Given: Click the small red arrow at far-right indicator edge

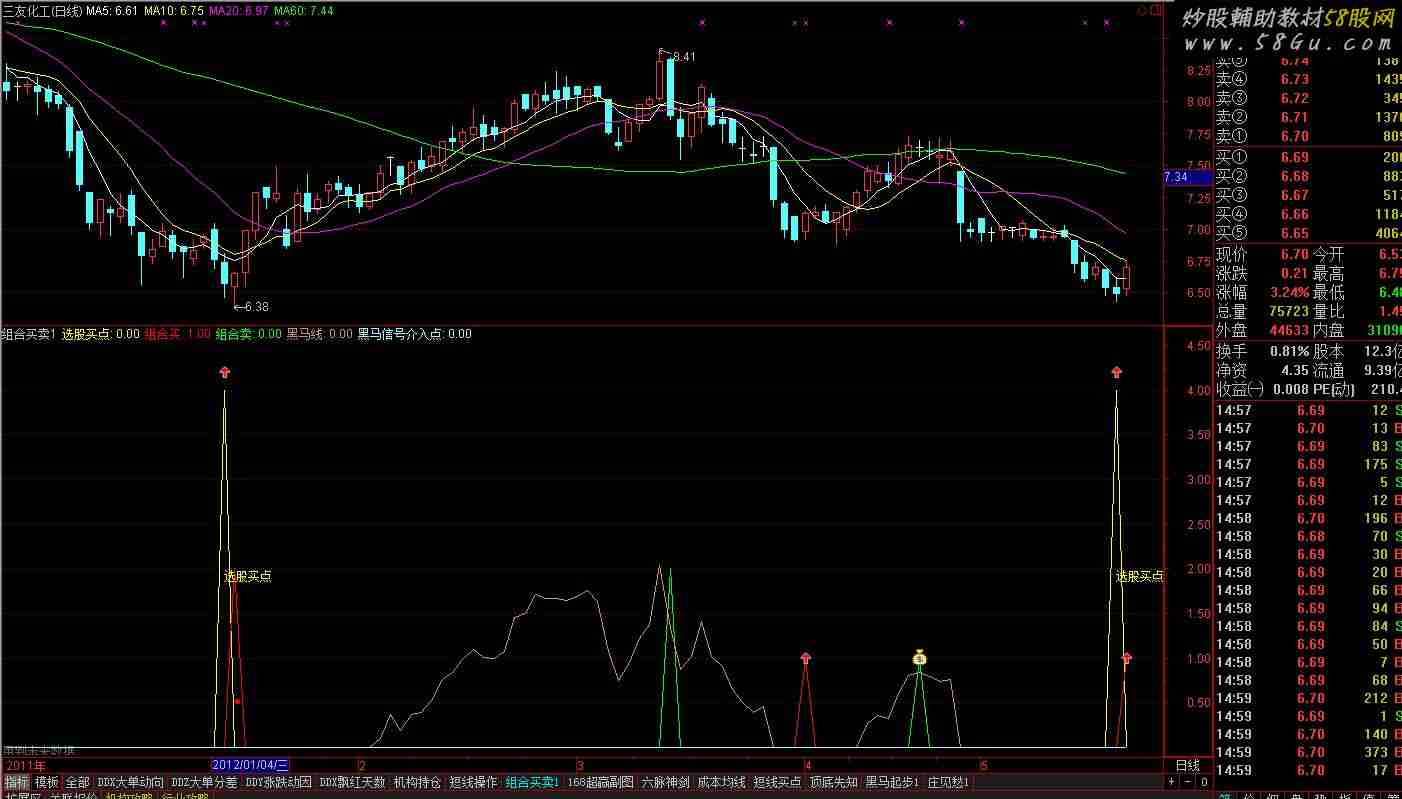Looking at the screenshot, I should [x=1127, y=657].
